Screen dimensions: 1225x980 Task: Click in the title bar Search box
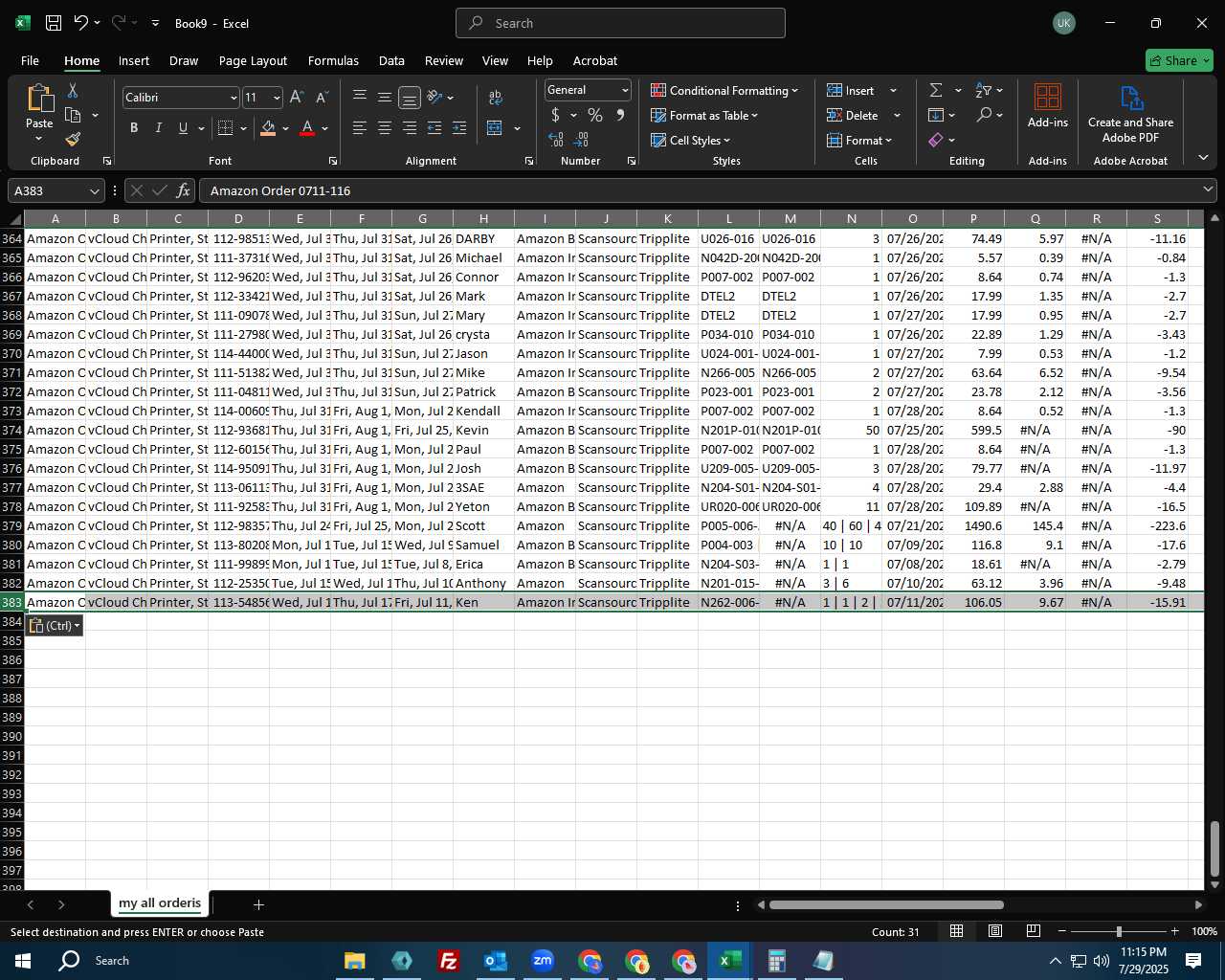pyautogui.click(x=620, y=23)
